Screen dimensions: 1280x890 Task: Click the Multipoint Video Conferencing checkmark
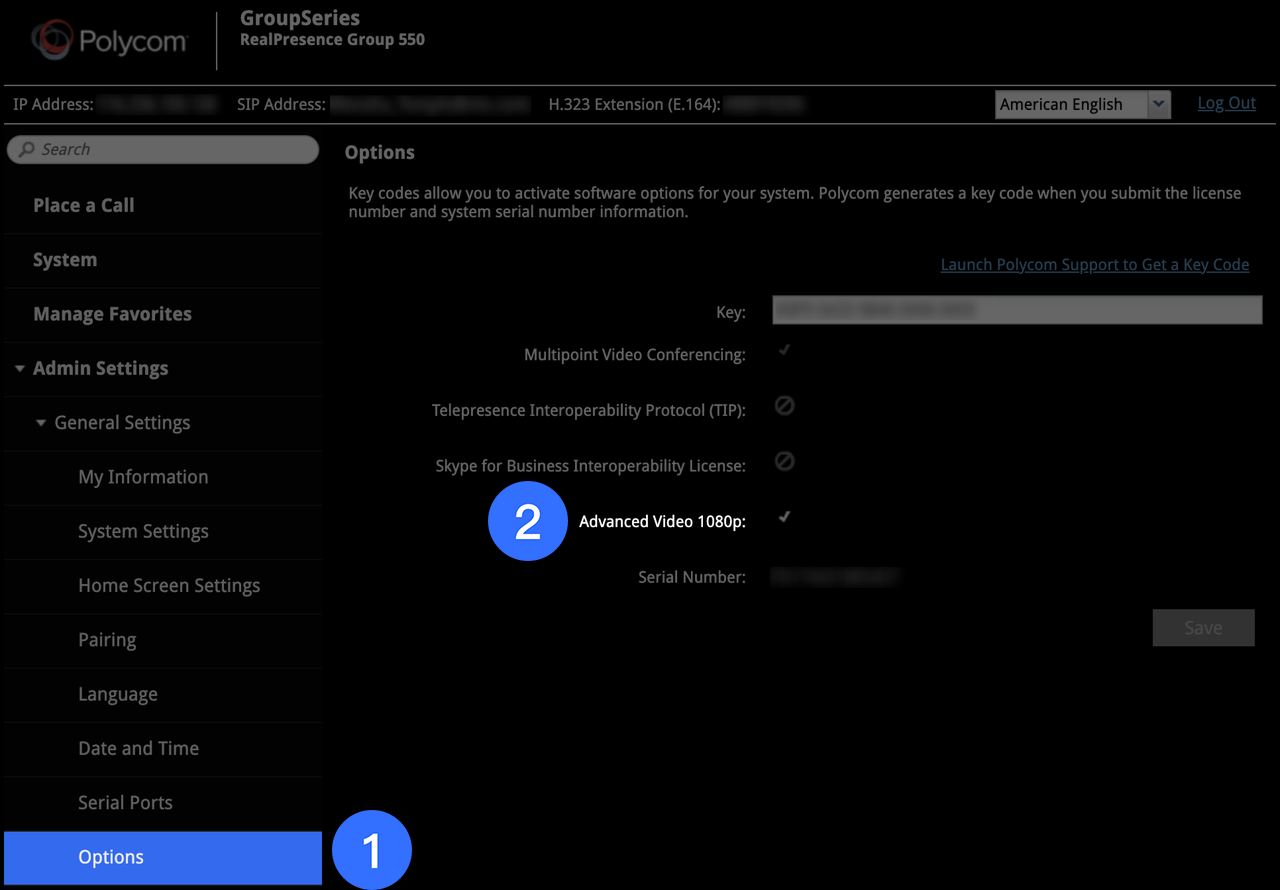click(x=785, y=351)
